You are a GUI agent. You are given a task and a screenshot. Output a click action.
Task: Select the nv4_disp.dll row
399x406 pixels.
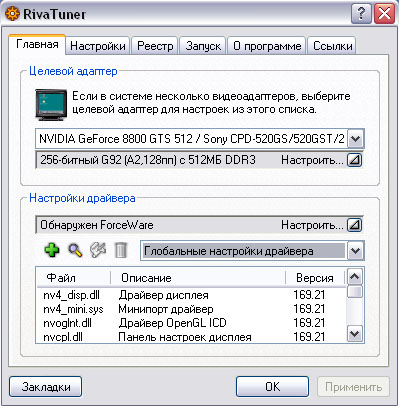point(191,295)
